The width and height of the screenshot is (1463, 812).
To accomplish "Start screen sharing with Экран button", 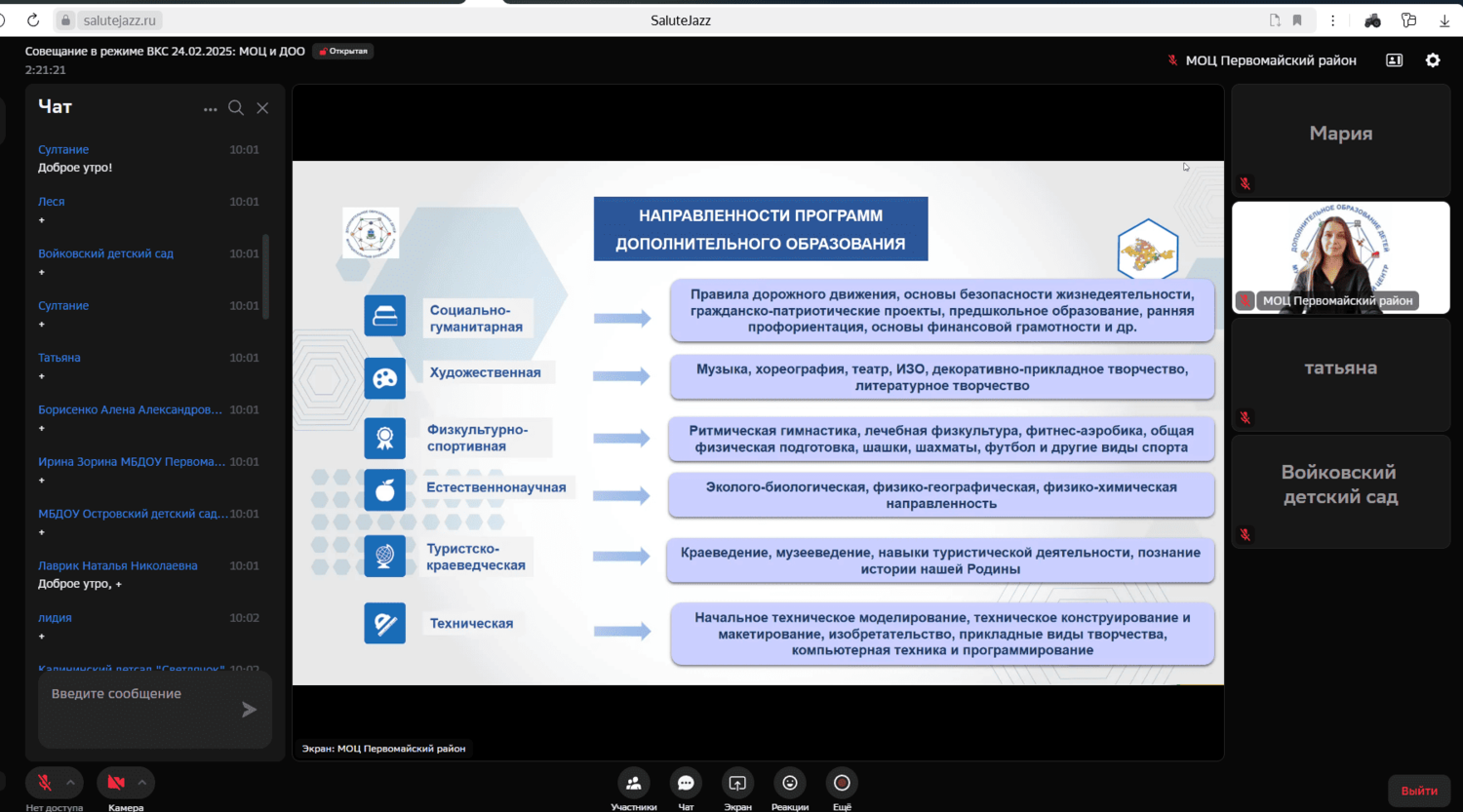I will pyautogui.click(x=737, y=790).
